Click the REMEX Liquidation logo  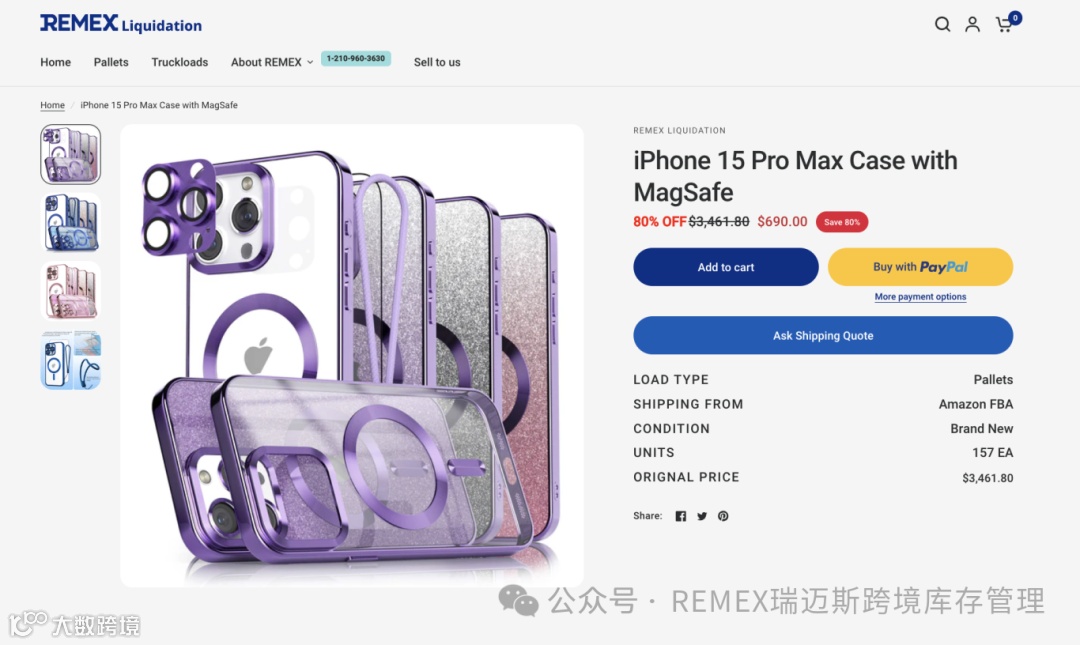121,24
